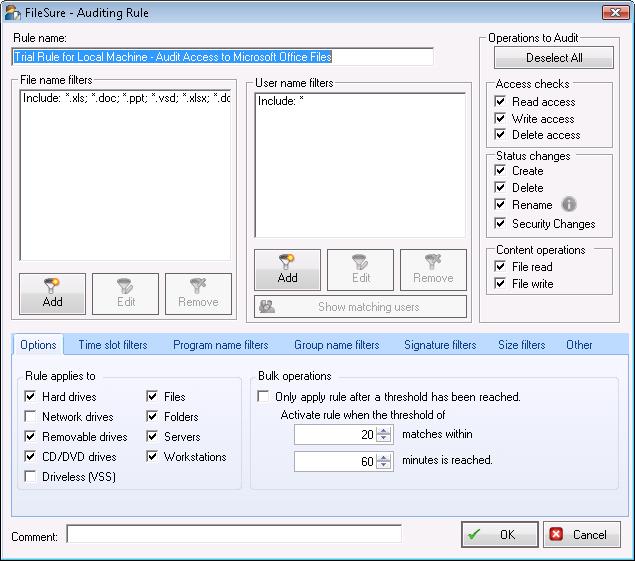
Task: Click Edit button under User name filters
Action: [x=360, y=270]
